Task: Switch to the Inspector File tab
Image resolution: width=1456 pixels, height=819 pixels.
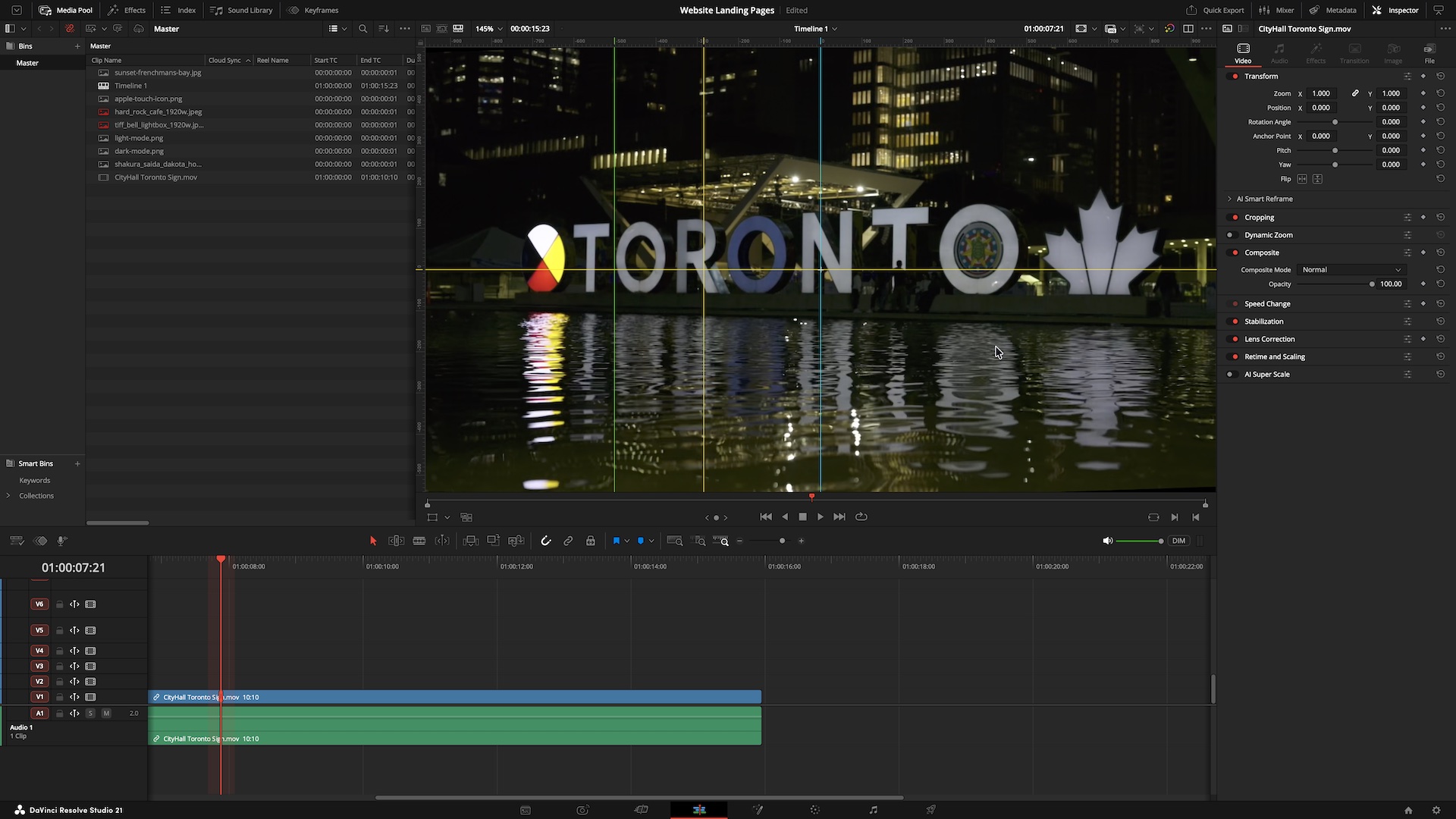Action: pyautogui.click(x=1429, y=53)
